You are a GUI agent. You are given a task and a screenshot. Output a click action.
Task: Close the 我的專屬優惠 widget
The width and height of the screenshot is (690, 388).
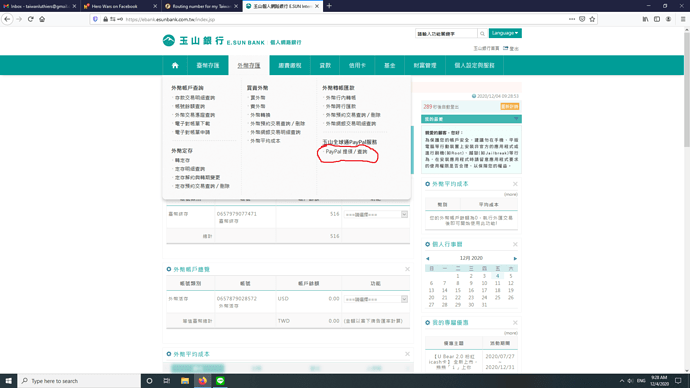click(515, 323)
